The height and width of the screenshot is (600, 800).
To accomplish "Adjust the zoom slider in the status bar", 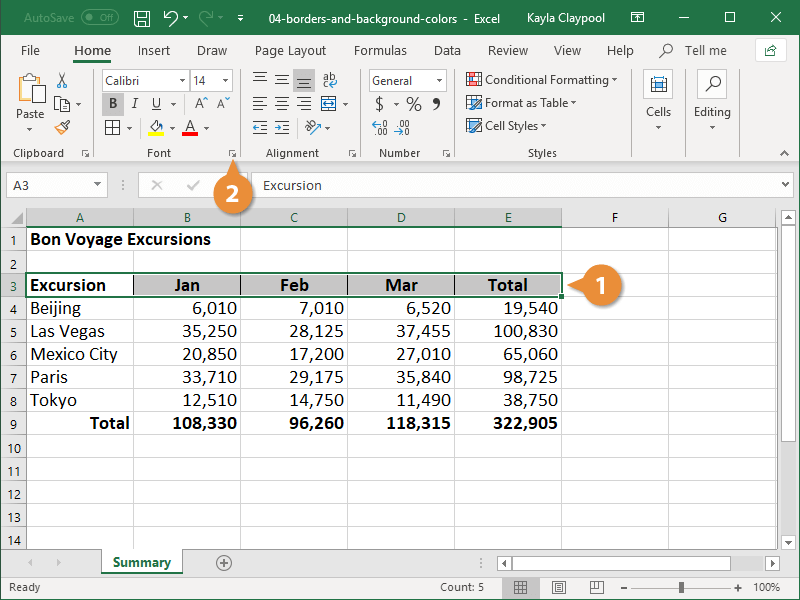I will [x=684, y=588].
